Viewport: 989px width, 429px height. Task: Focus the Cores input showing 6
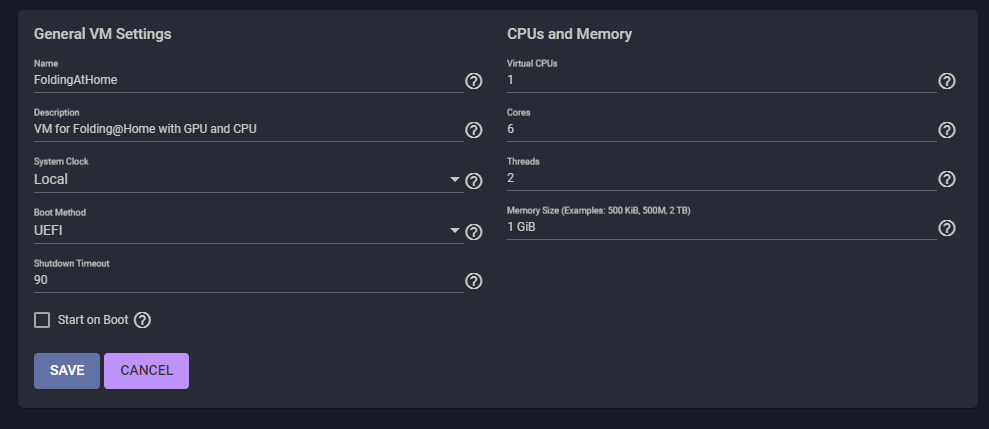[720, 129]
